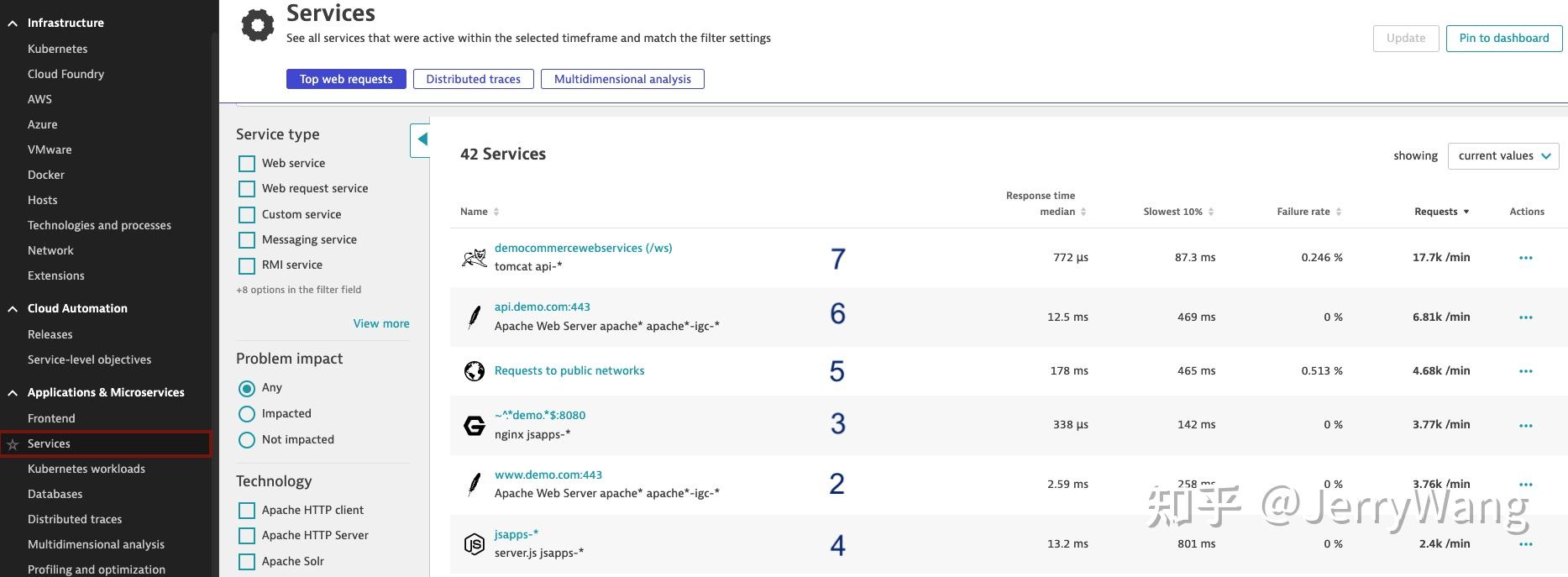1568x577 pixels.
Task: Click the Node.js icon beside jsapps-*
Action: 475,543
